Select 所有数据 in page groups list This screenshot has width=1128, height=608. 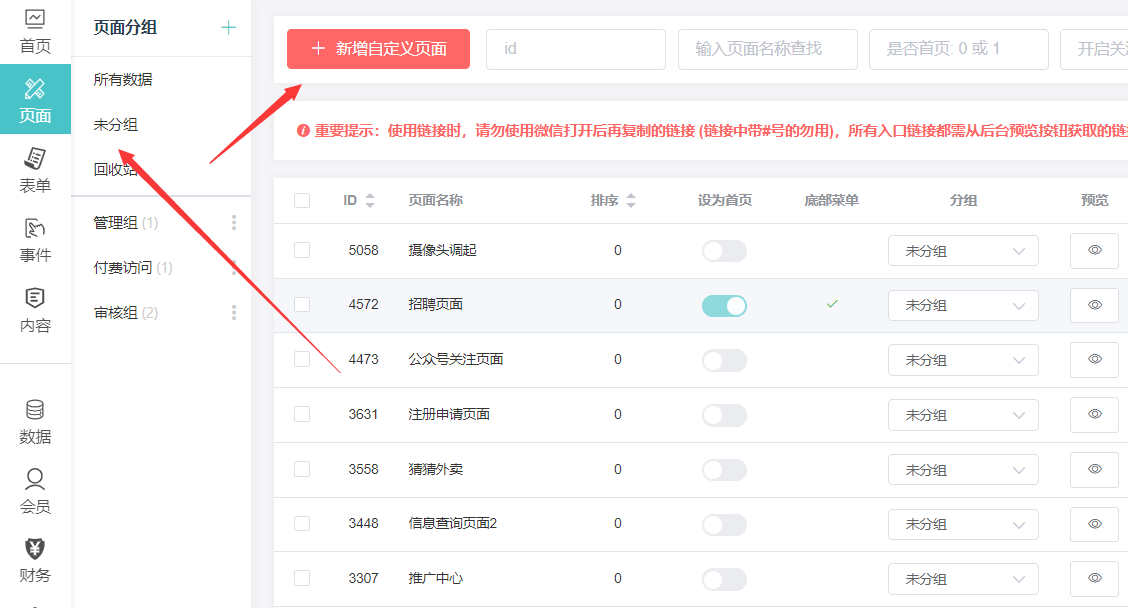(x=123, y=80)
